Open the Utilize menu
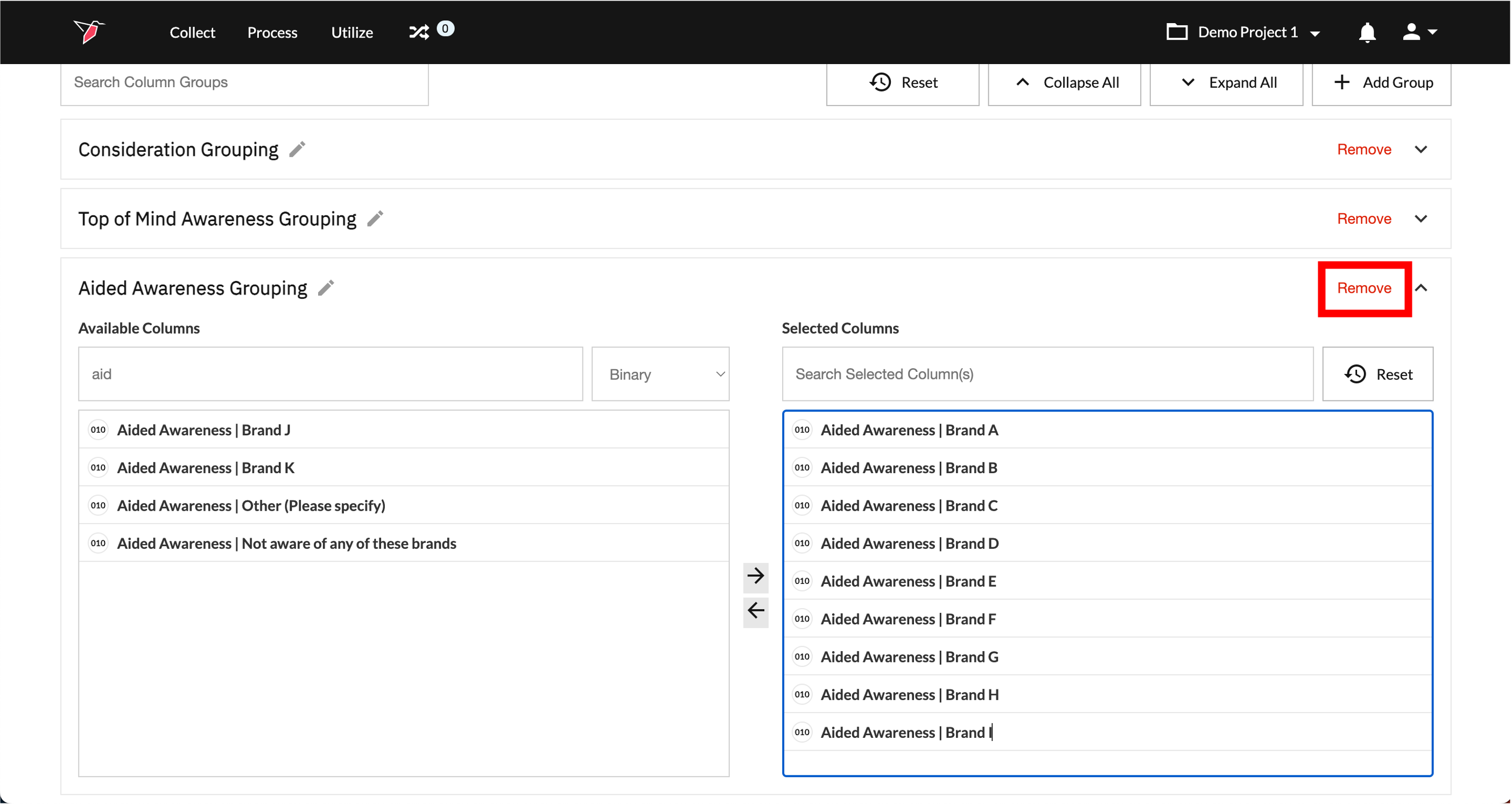This screenshot has height=804, width=1512. pos(351,32)
